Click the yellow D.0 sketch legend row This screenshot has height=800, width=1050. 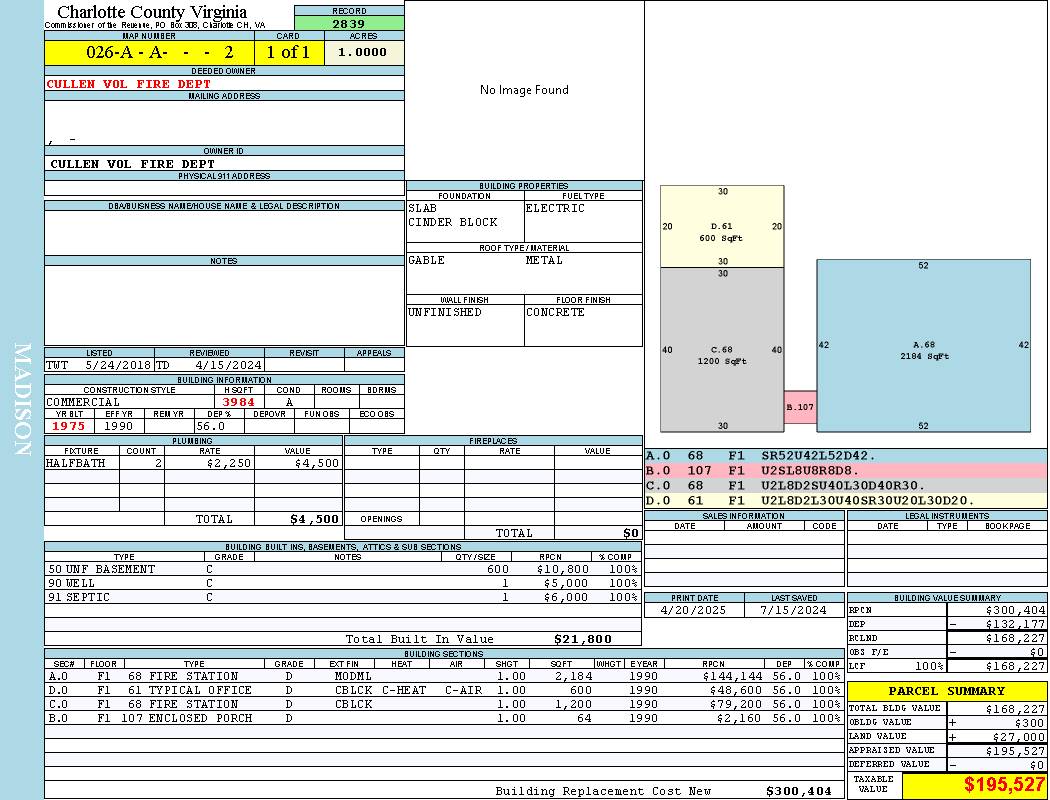846,500
